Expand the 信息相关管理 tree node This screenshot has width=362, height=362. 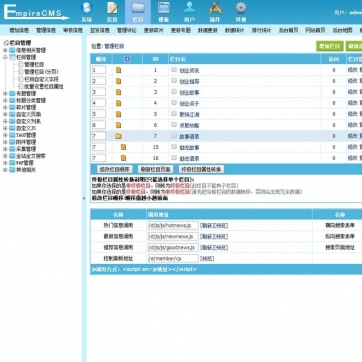click(x=5, y=50)
